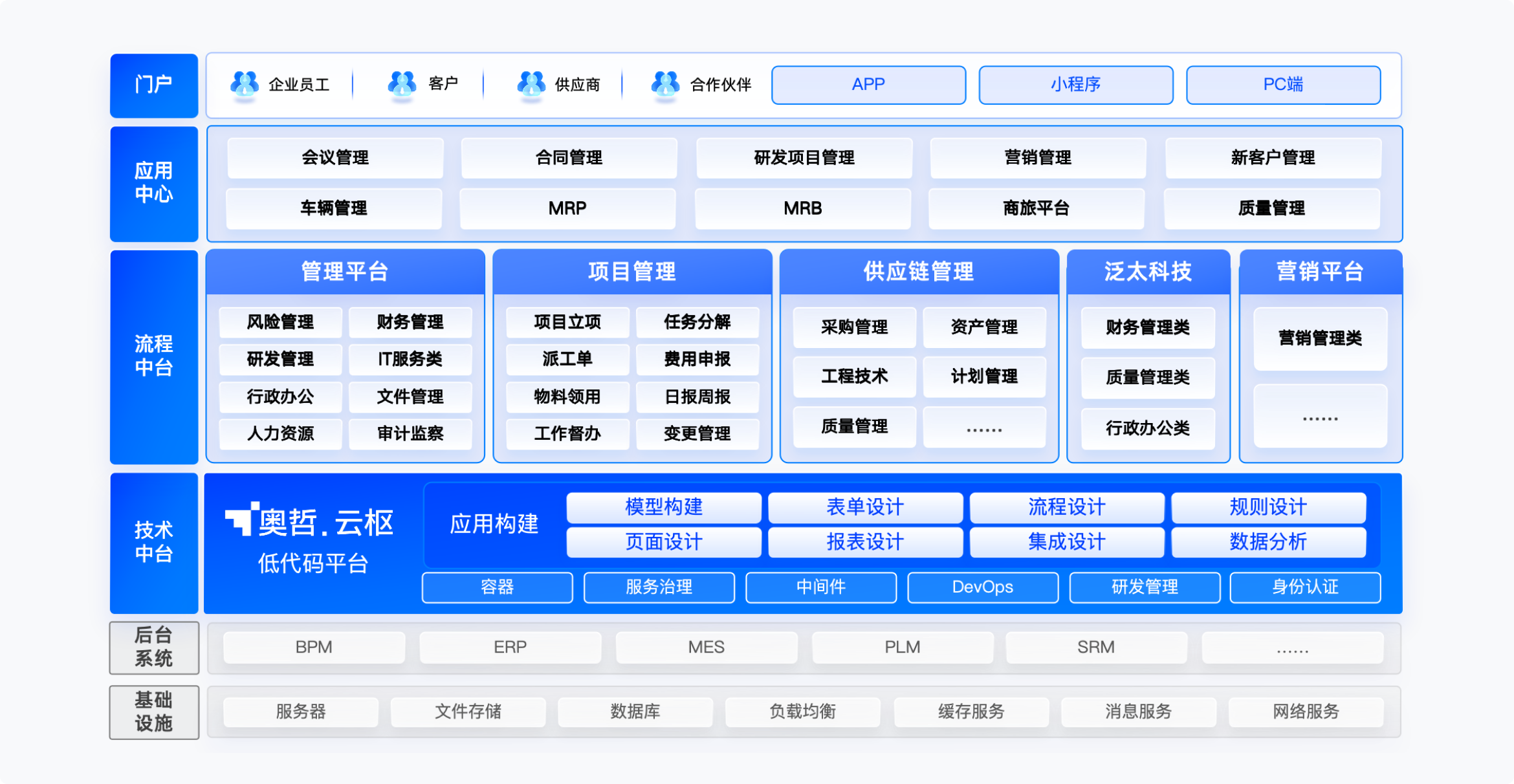This screenshot has width=1514, height=784.
Task: Open the 商旅平台 application tile
Action: [x=1037, y=208]
